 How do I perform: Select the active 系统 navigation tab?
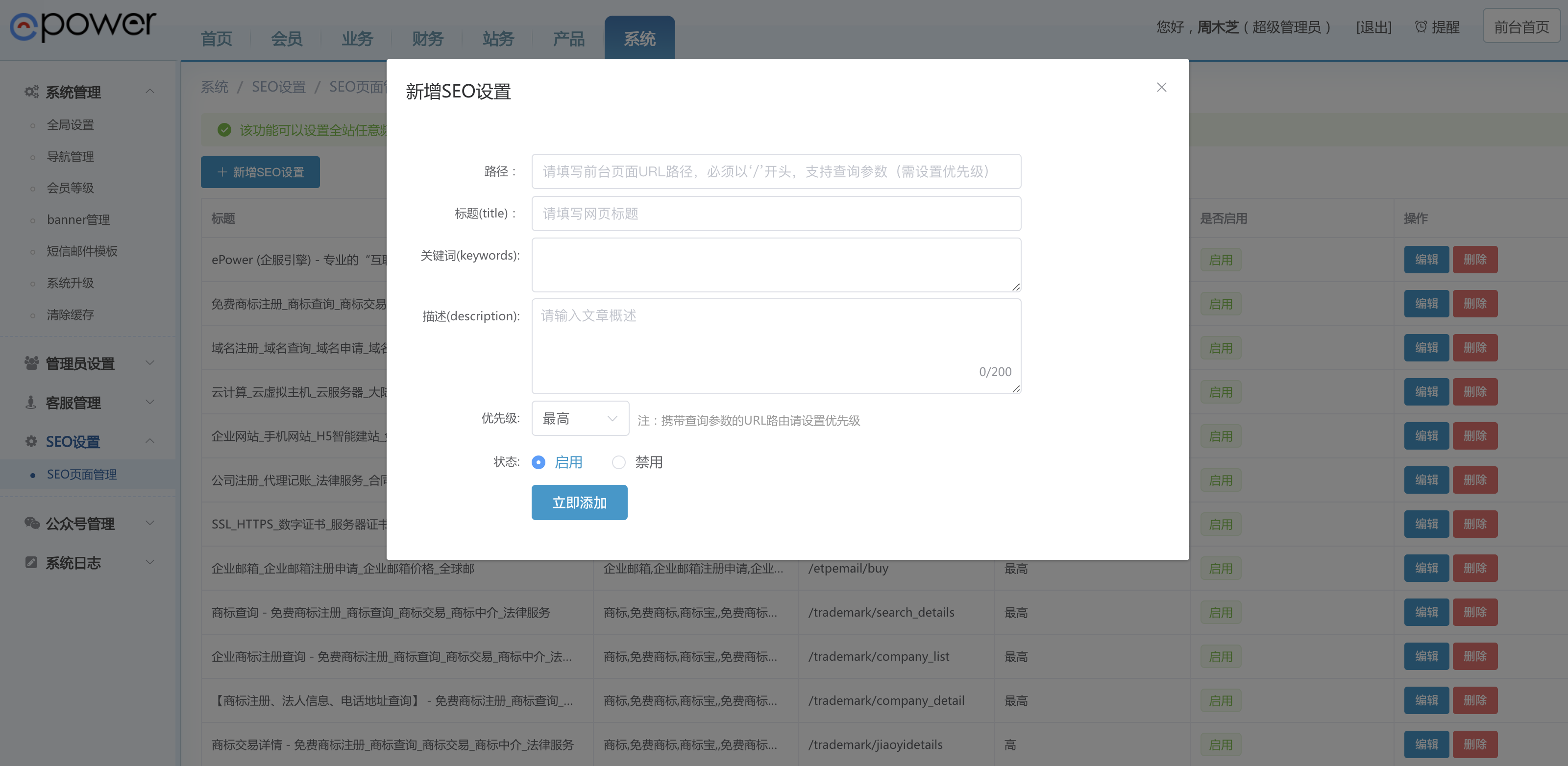click(x=640, y=38)
